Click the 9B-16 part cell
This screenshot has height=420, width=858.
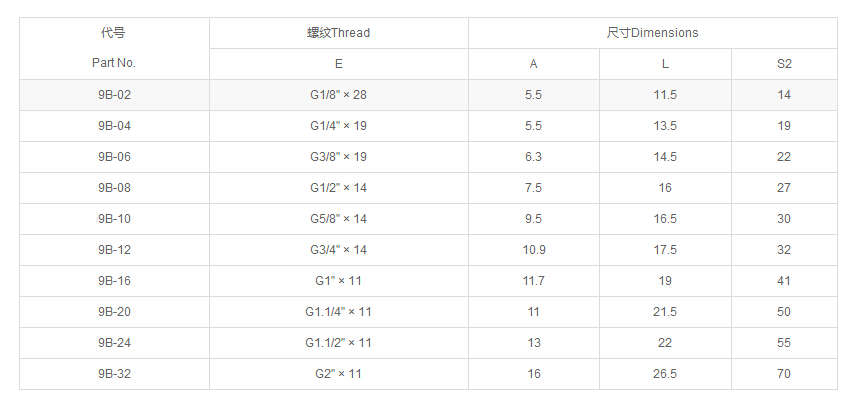point(114,281)
